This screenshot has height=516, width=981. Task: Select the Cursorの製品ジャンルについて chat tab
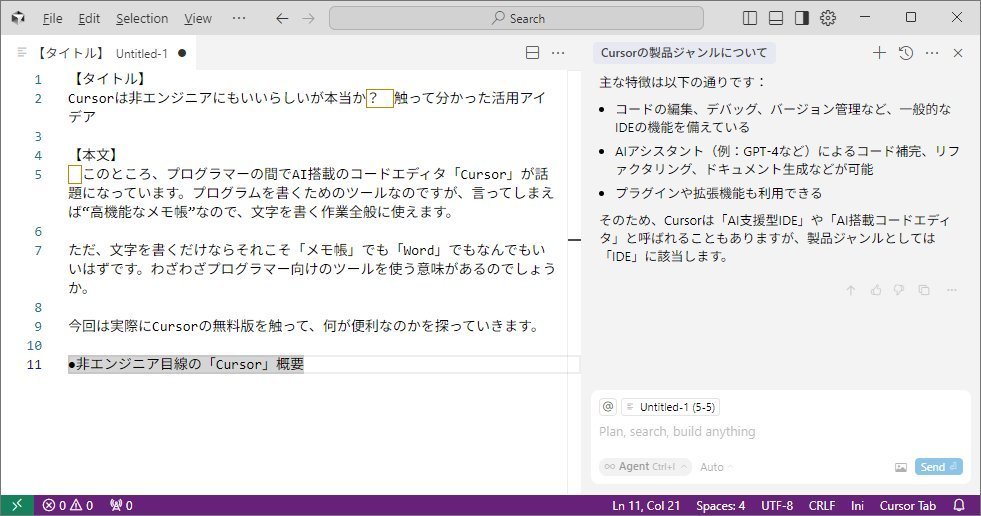(684, 53)
